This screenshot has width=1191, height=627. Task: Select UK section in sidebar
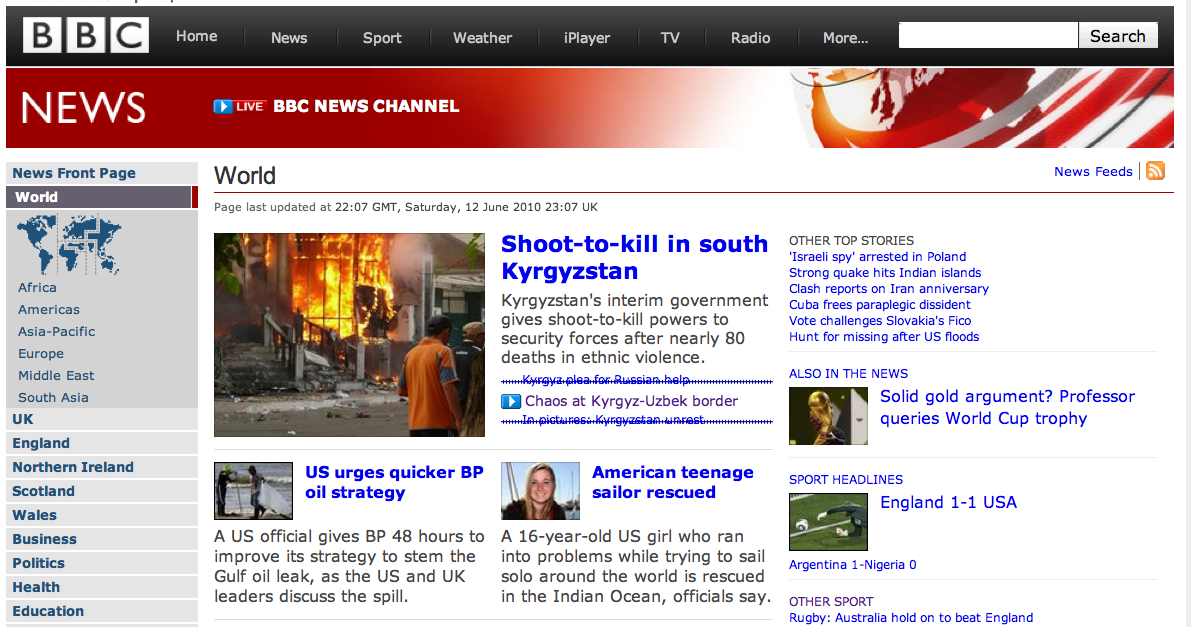(x=102, y=420)
